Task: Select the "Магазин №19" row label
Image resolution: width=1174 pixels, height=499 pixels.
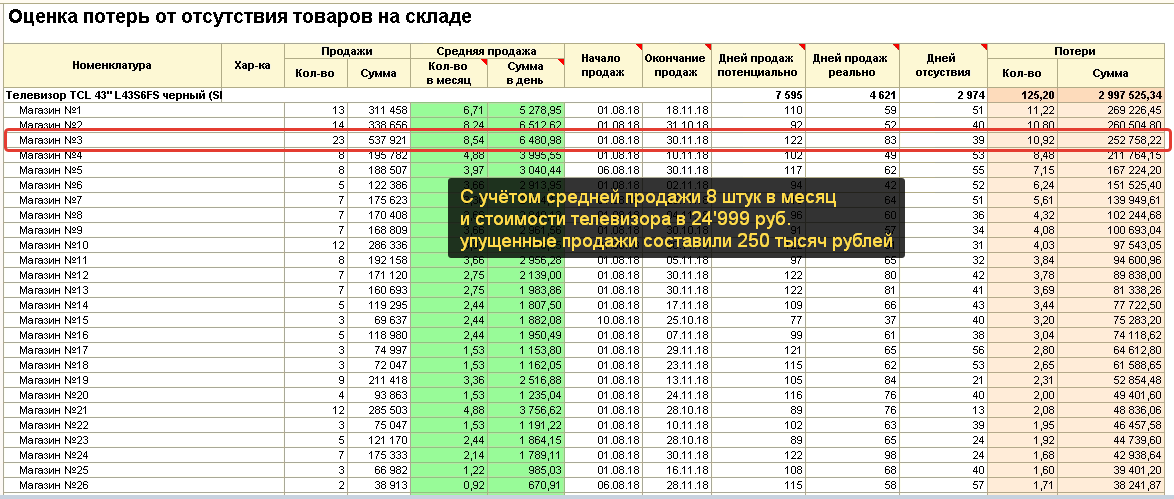Action: (53, 380)
